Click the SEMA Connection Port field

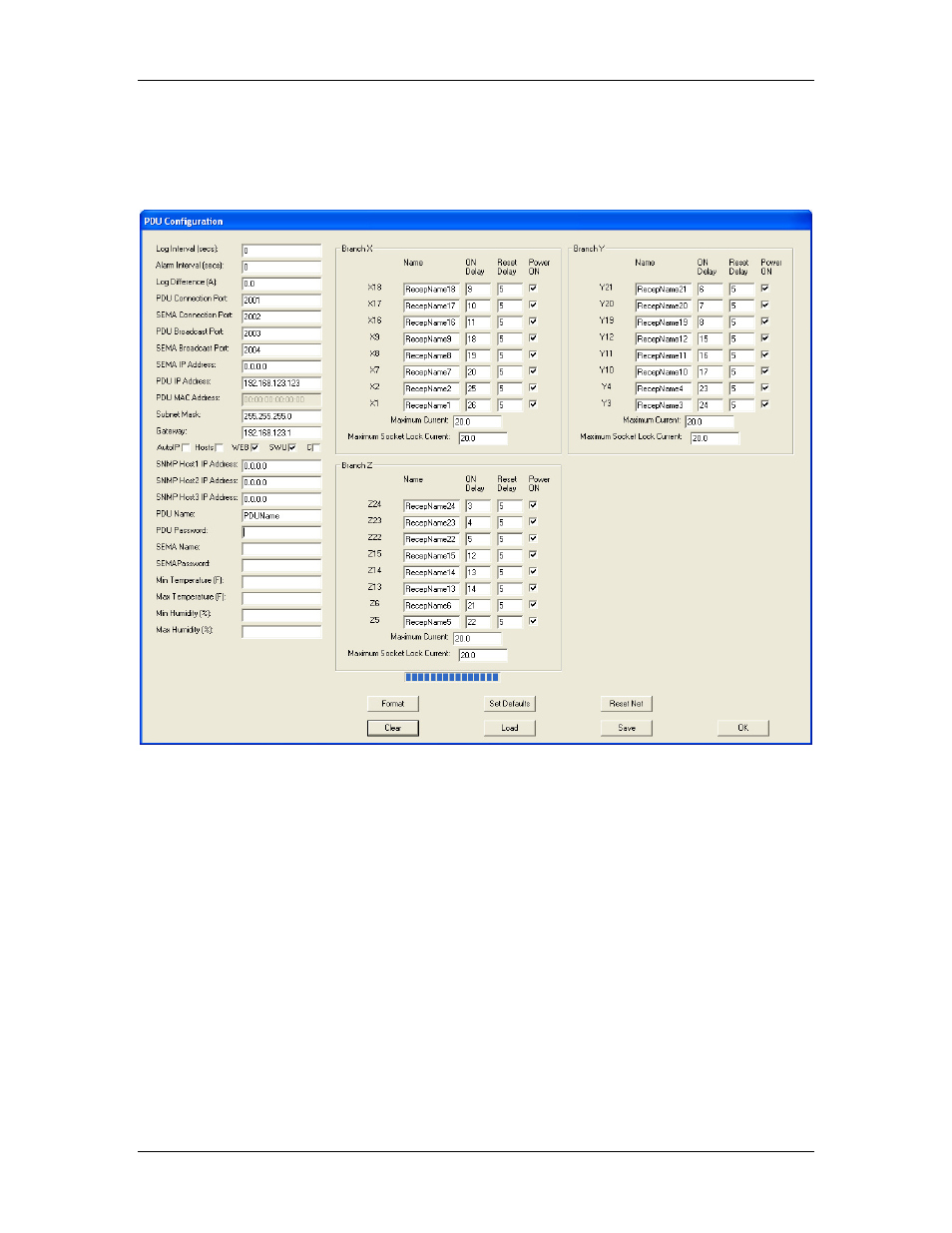tap(281, 316)
